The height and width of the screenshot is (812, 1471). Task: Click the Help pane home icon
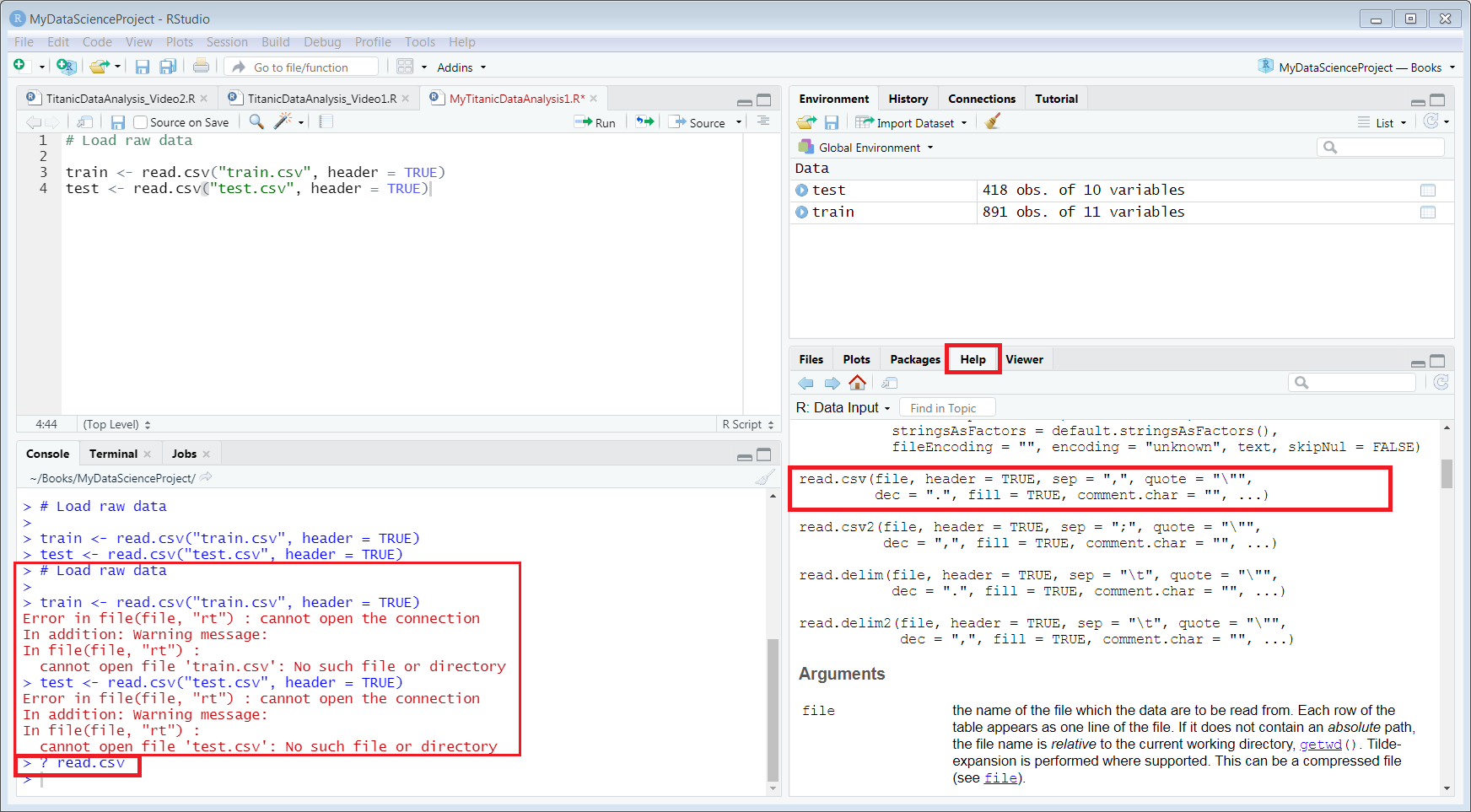pyautogui.click(x=857, y=383)
